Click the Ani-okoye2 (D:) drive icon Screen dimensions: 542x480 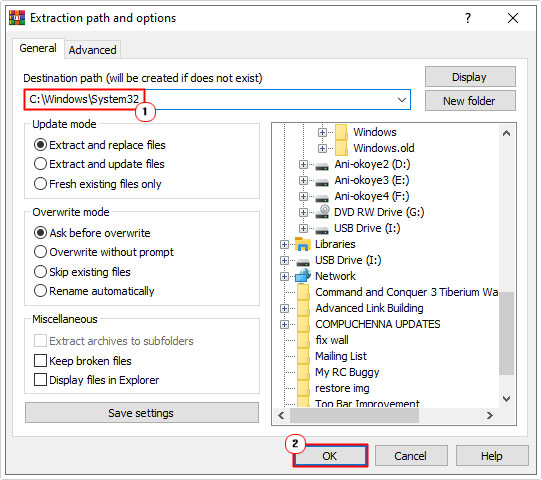coord(322,166)
